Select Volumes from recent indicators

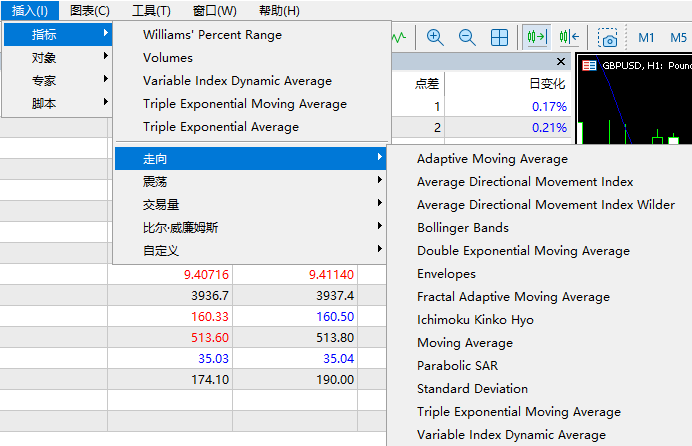(x=252, y=57)
